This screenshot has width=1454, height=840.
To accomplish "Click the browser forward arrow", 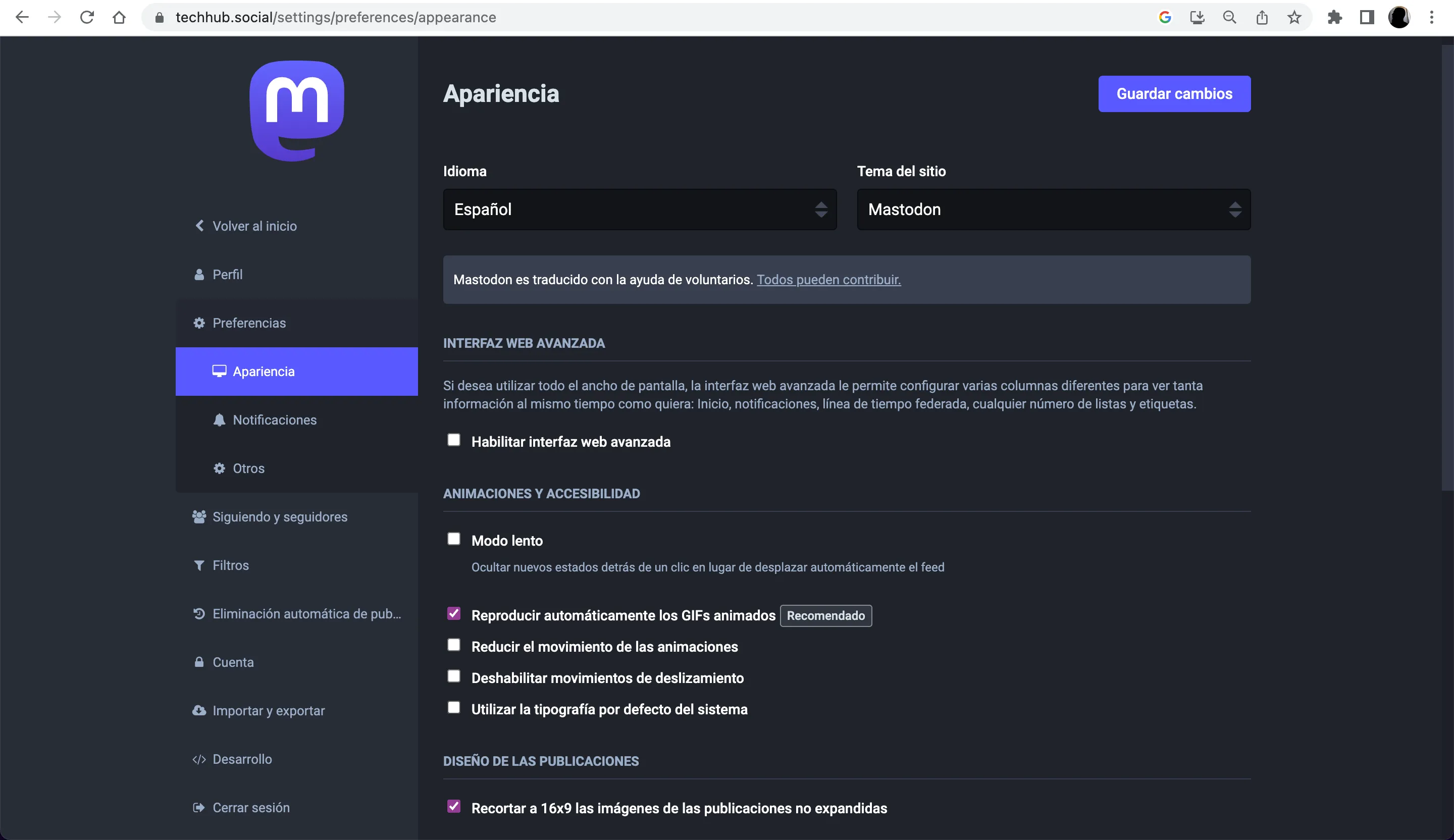I will (x=54, y=17).
